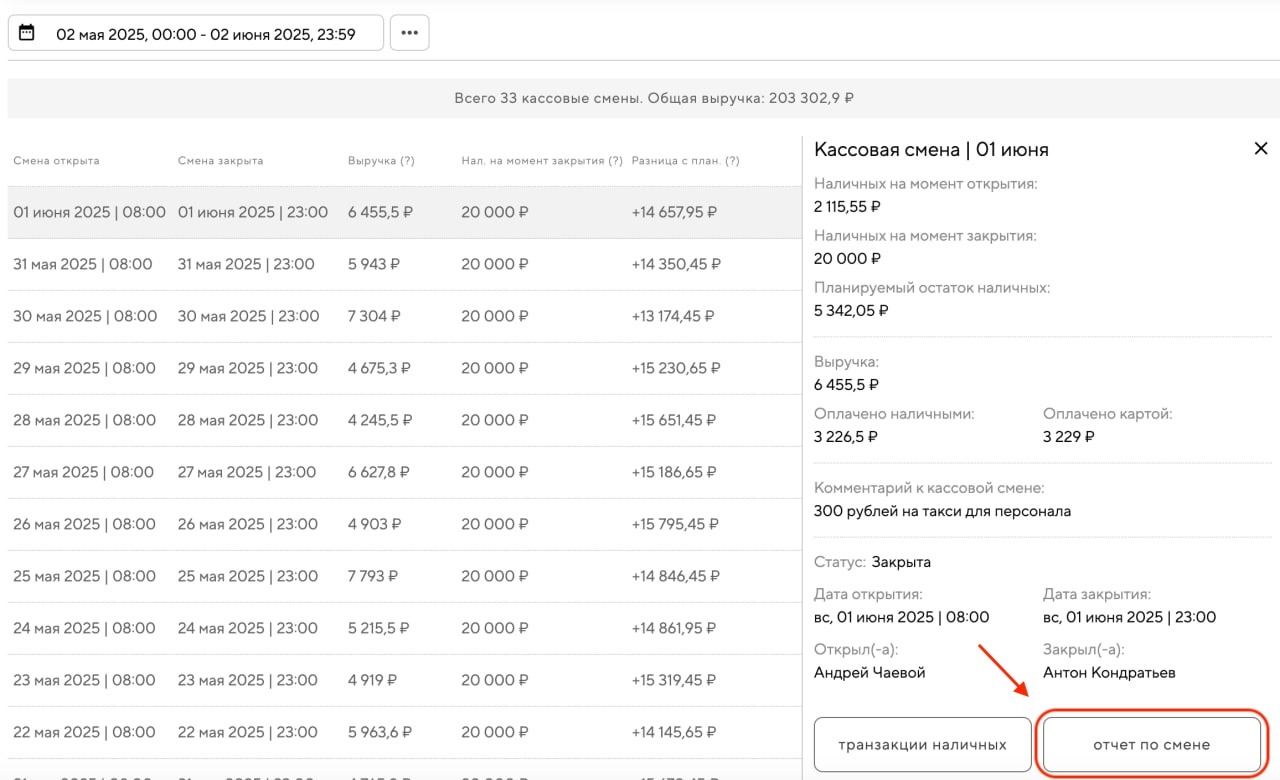Sort by 'Смена открыта' column header
The image size is (1280, 780).
click(x=56, y=161)
